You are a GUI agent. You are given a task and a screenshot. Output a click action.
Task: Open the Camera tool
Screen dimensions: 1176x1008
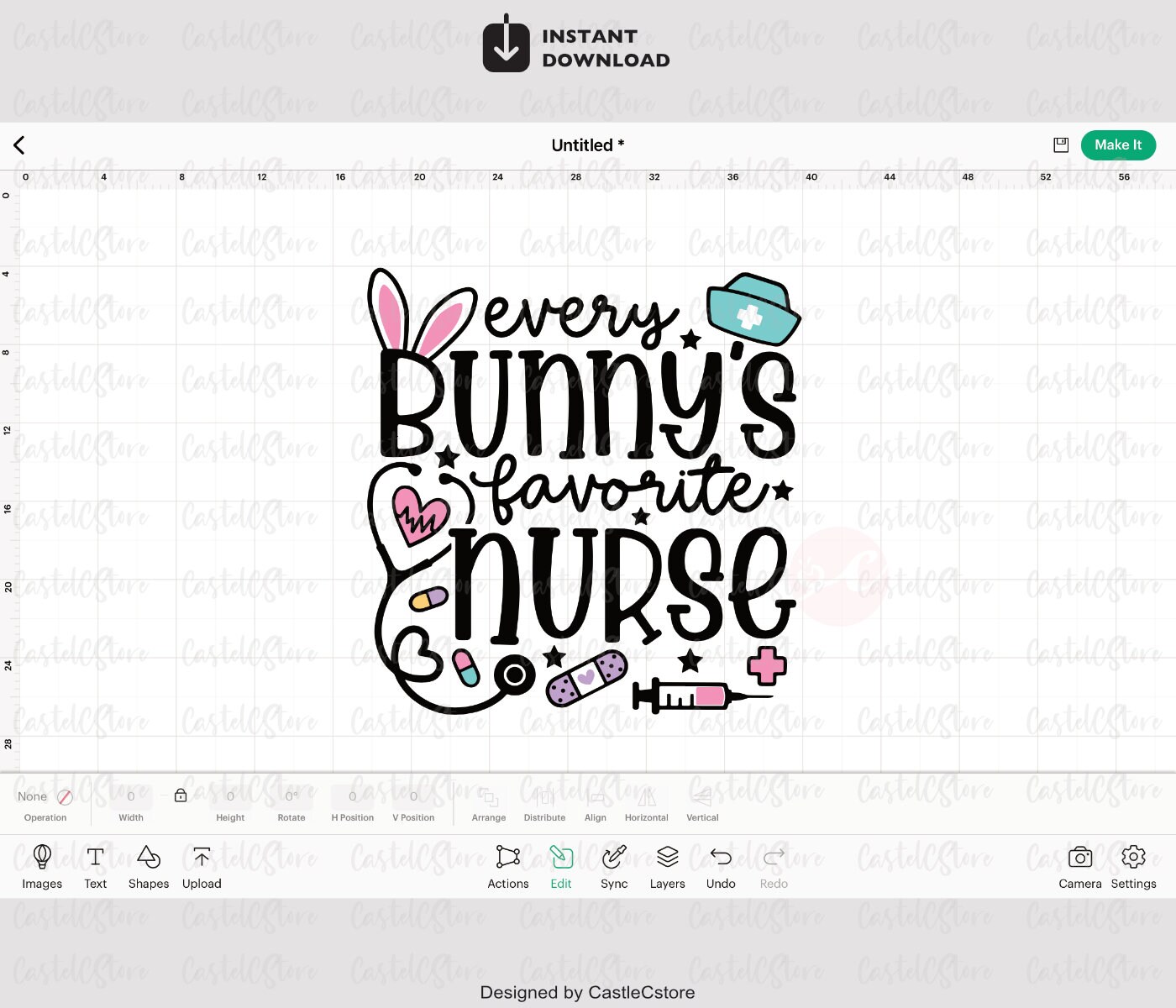[1080, 867]
